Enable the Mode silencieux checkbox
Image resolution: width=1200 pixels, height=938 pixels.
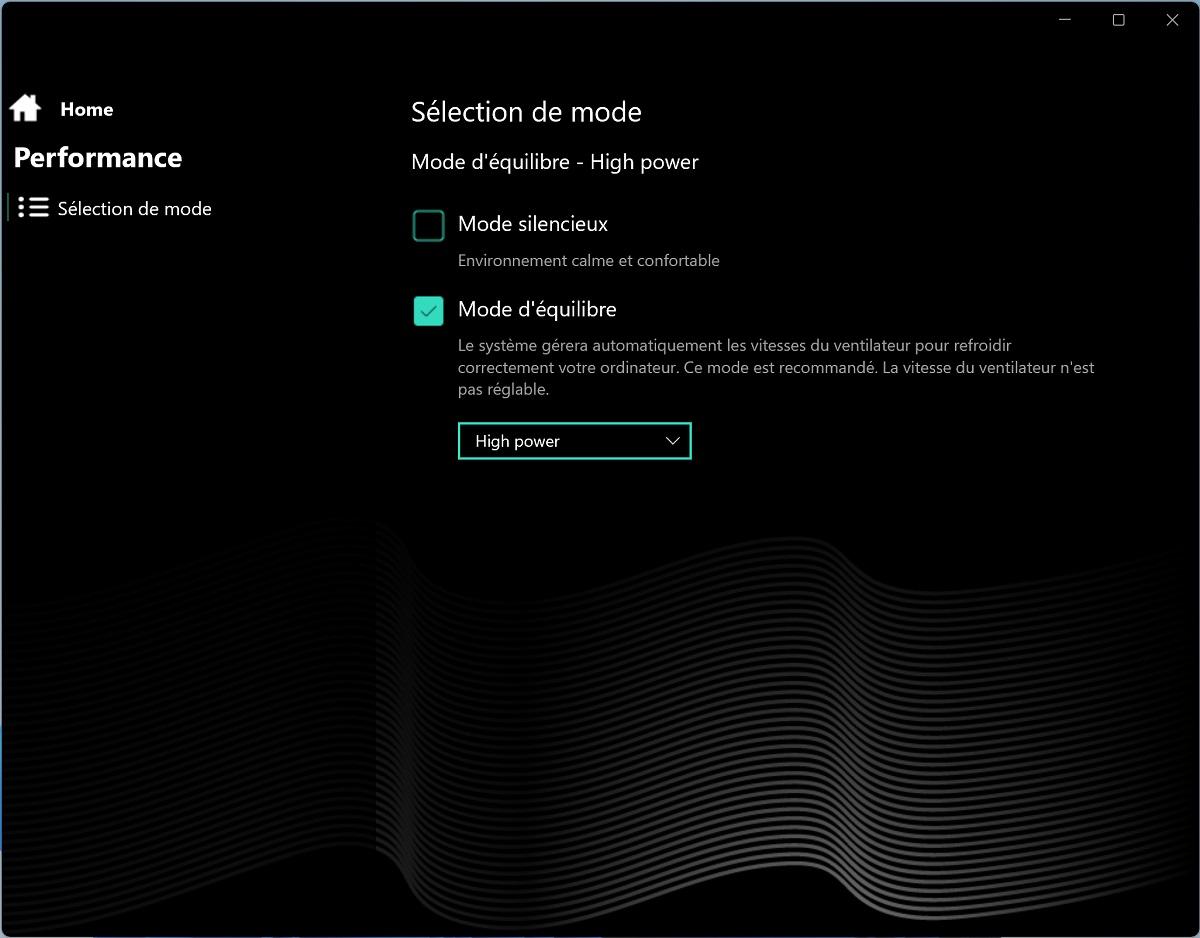pos(429,226)
